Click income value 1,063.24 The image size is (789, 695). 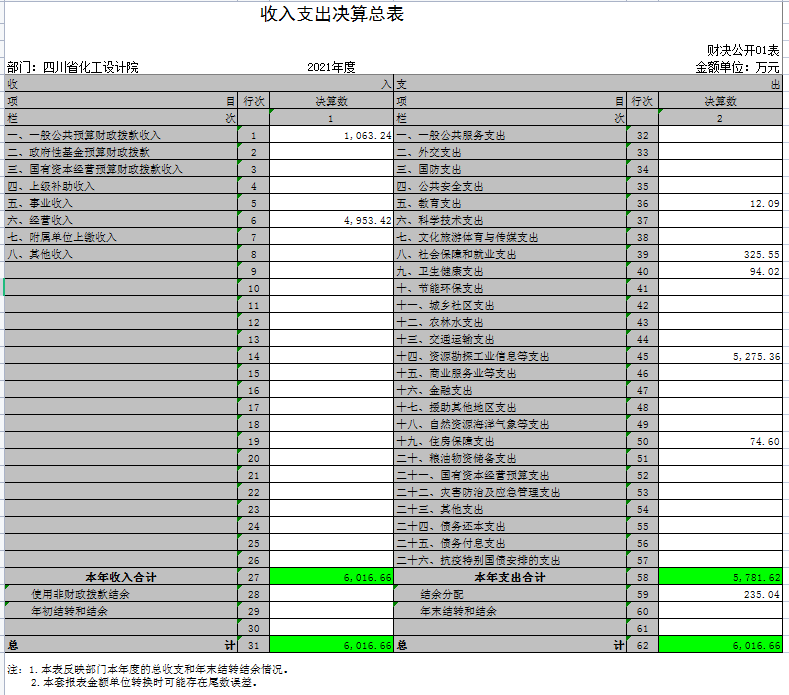(332, 135)
